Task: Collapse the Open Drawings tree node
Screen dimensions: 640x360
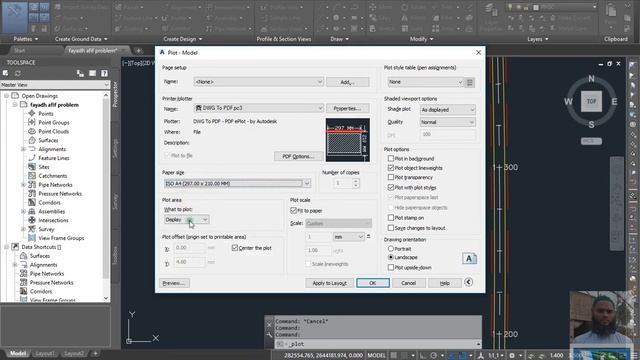Action: 7,96
